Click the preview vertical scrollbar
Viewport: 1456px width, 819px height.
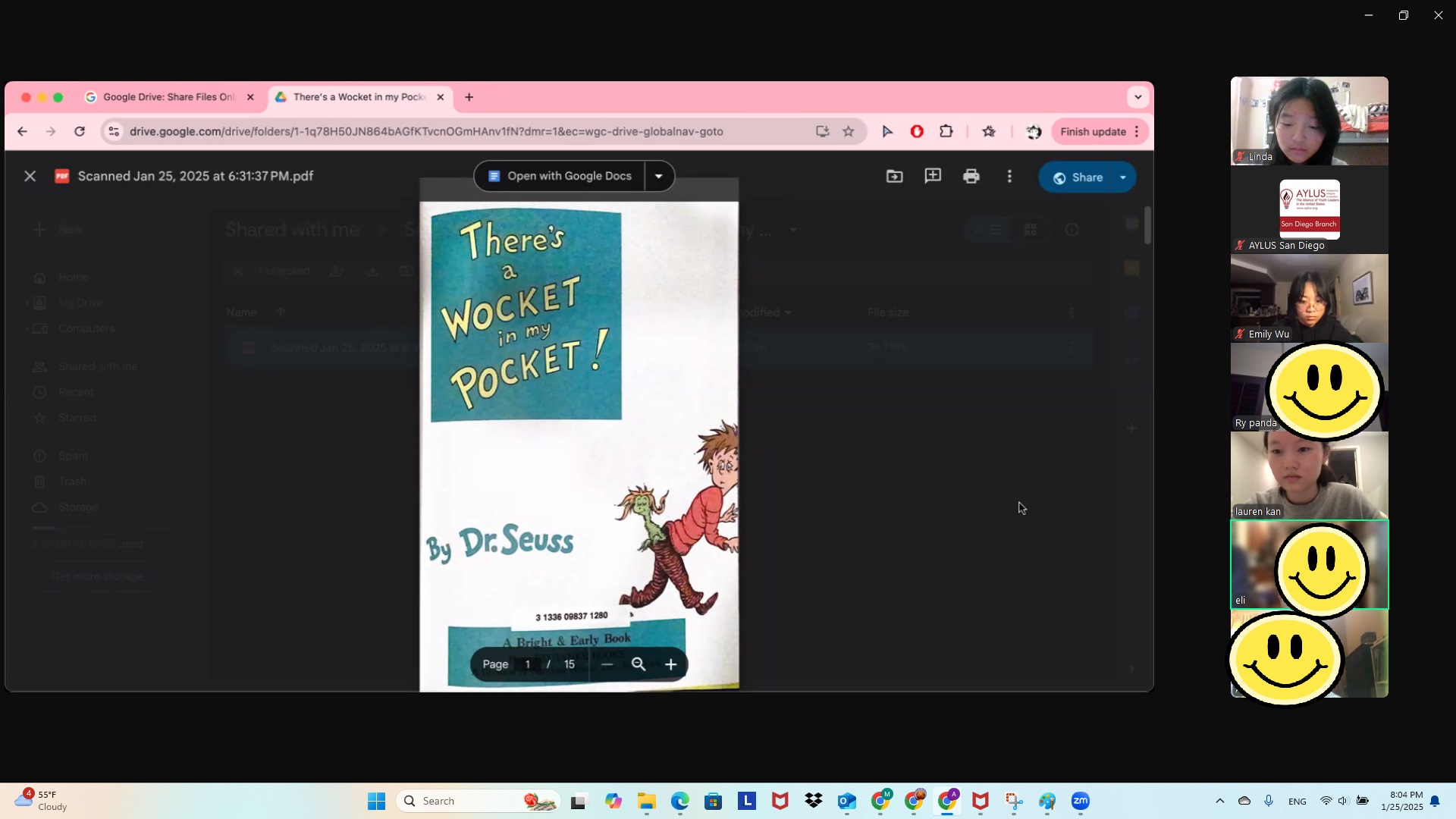[x=1148, y=225]
